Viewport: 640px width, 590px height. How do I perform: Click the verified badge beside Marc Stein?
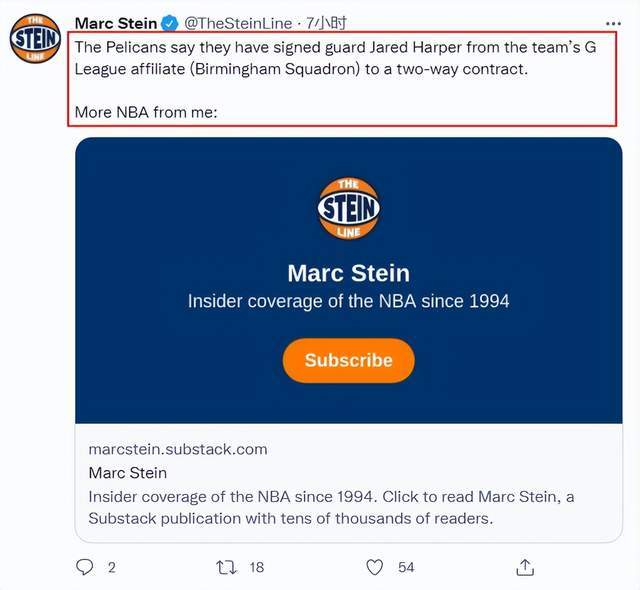point(169,23)
